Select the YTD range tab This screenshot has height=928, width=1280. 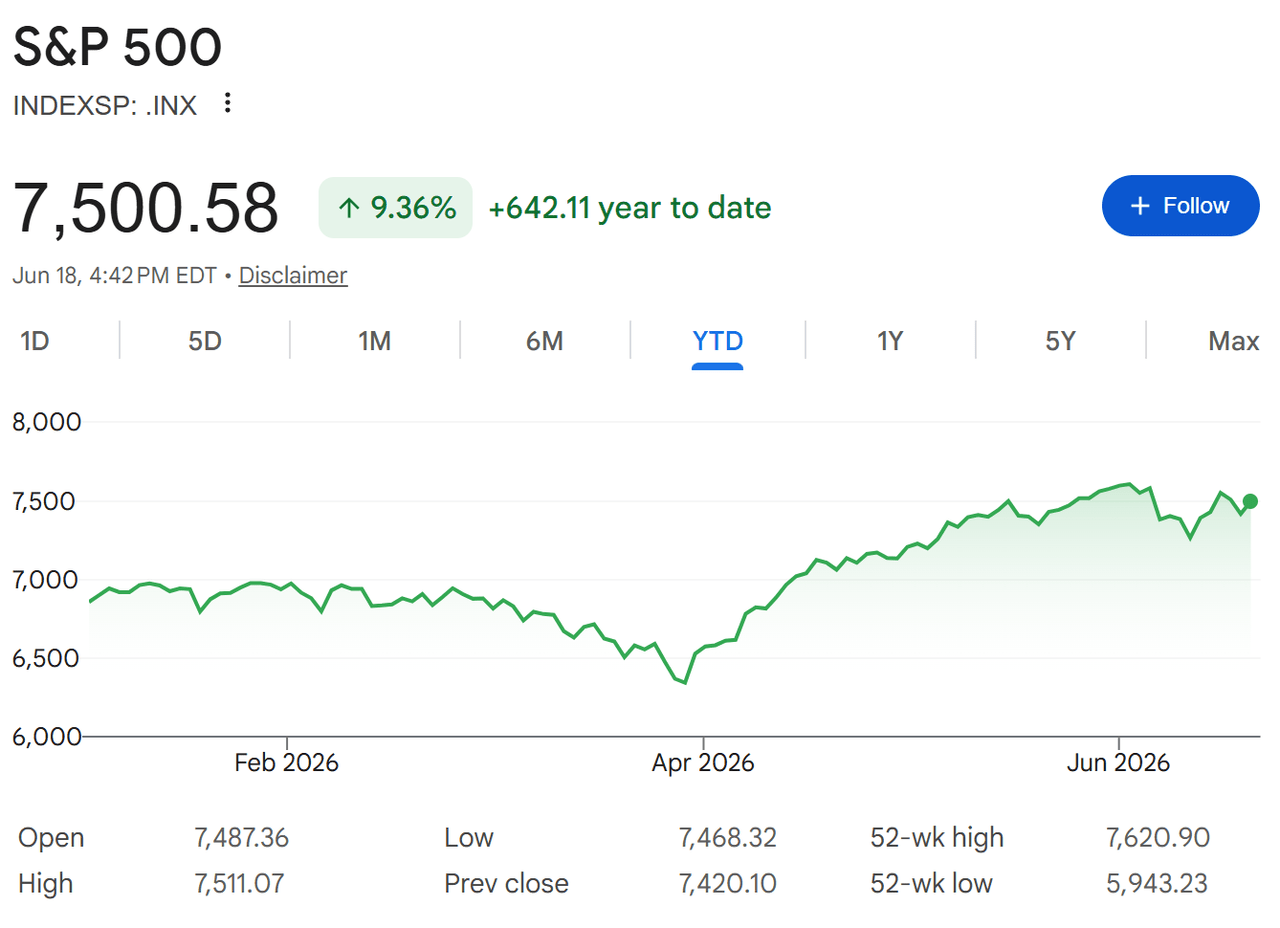point(718,343)
